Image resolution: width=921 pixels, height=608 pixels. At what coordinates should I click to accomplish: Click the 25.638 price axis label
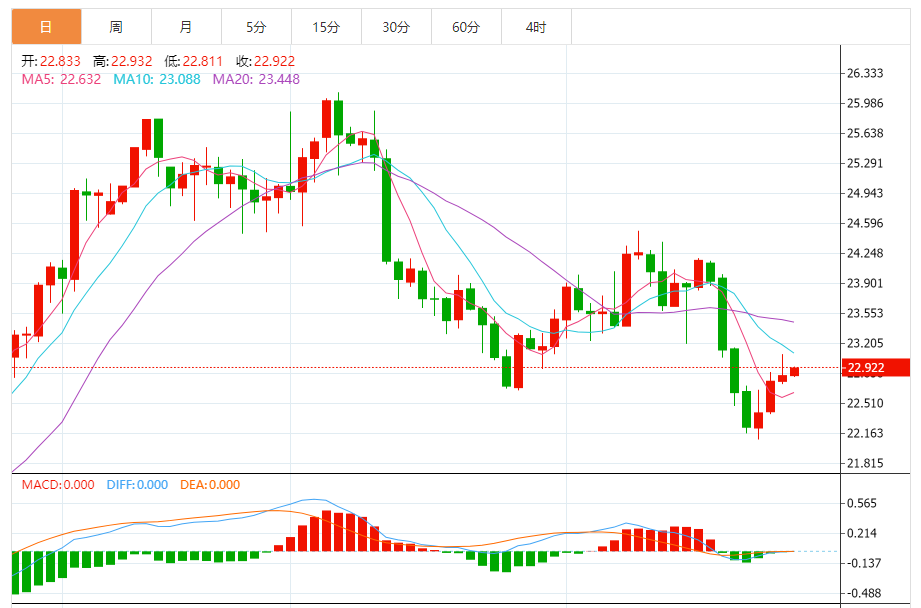coord(865,133)
